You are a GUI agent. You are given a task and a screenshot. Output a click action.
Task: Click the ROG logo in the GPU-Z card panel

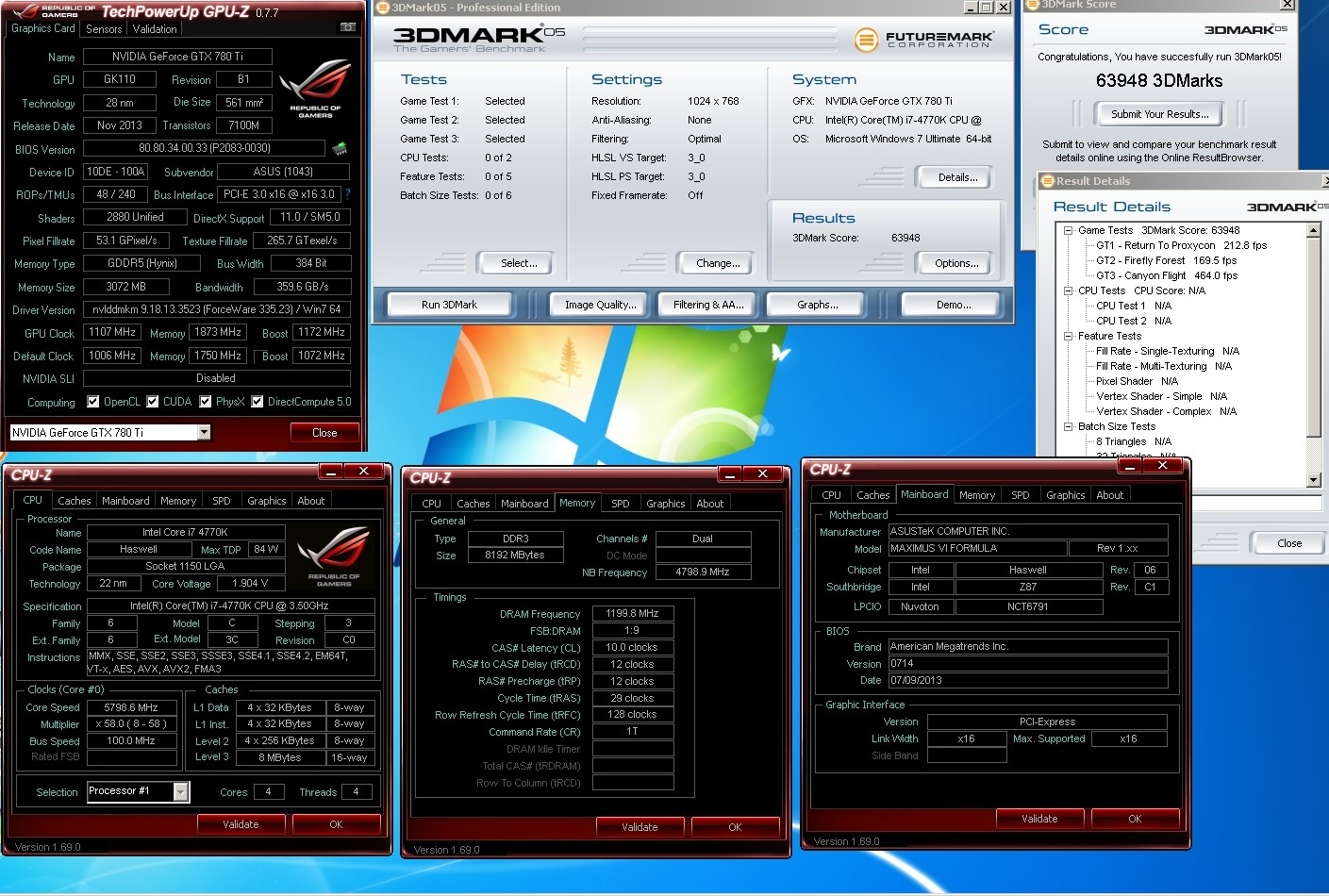[x=316, y=89]
